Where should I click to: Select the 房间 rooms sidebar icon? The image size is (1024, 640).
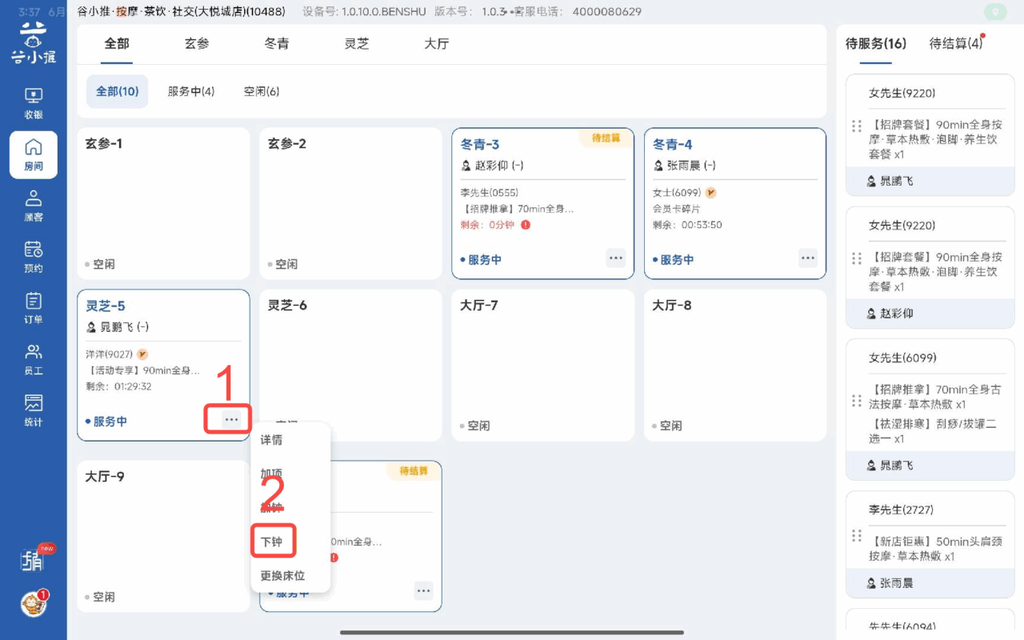pyautogui.click(x=33, y=155)
